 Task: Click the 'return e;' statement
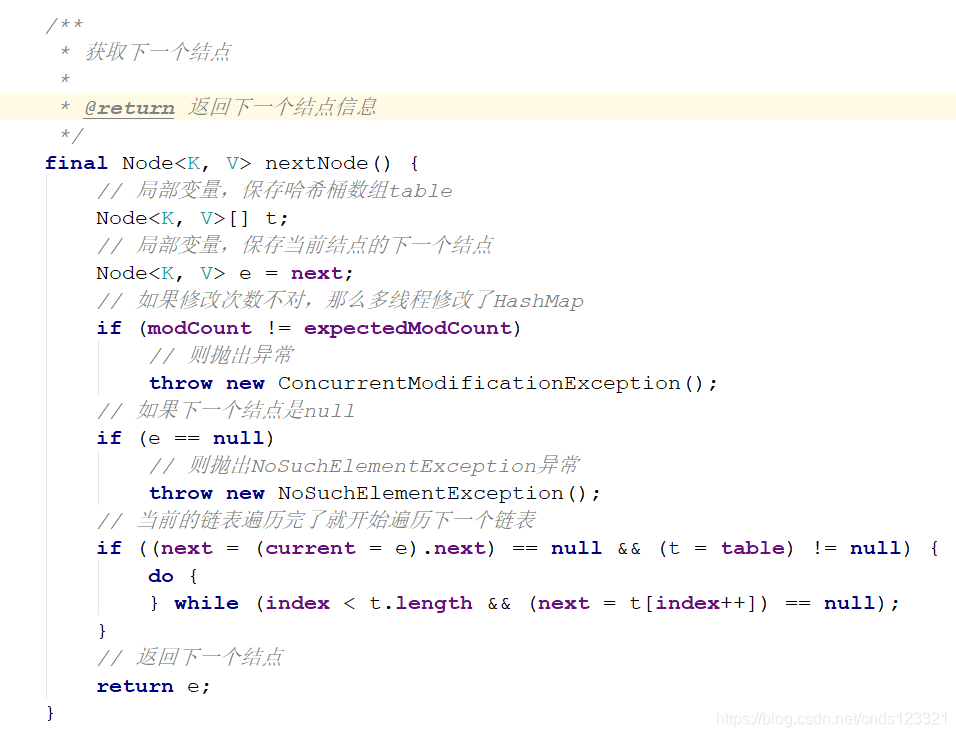tap(153, 686)
